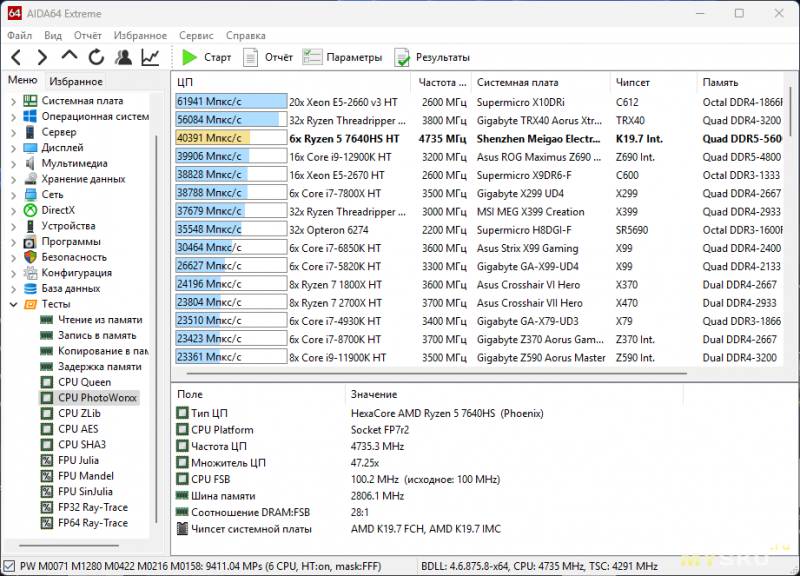Image resolution: width=800 pixels, height=576 pixels.
Task: Select the CPU Queen benchmark
Action: pos(84,382)
